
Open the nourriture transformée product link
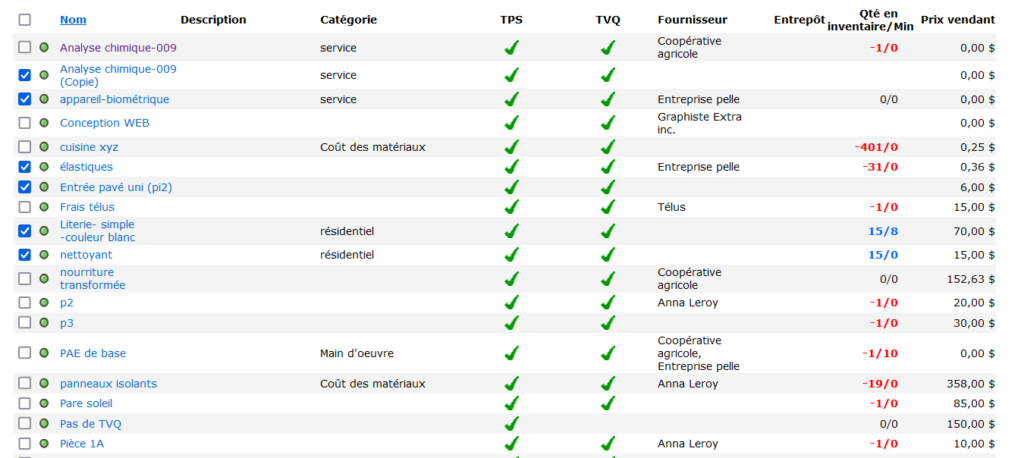tap(92, 278)
